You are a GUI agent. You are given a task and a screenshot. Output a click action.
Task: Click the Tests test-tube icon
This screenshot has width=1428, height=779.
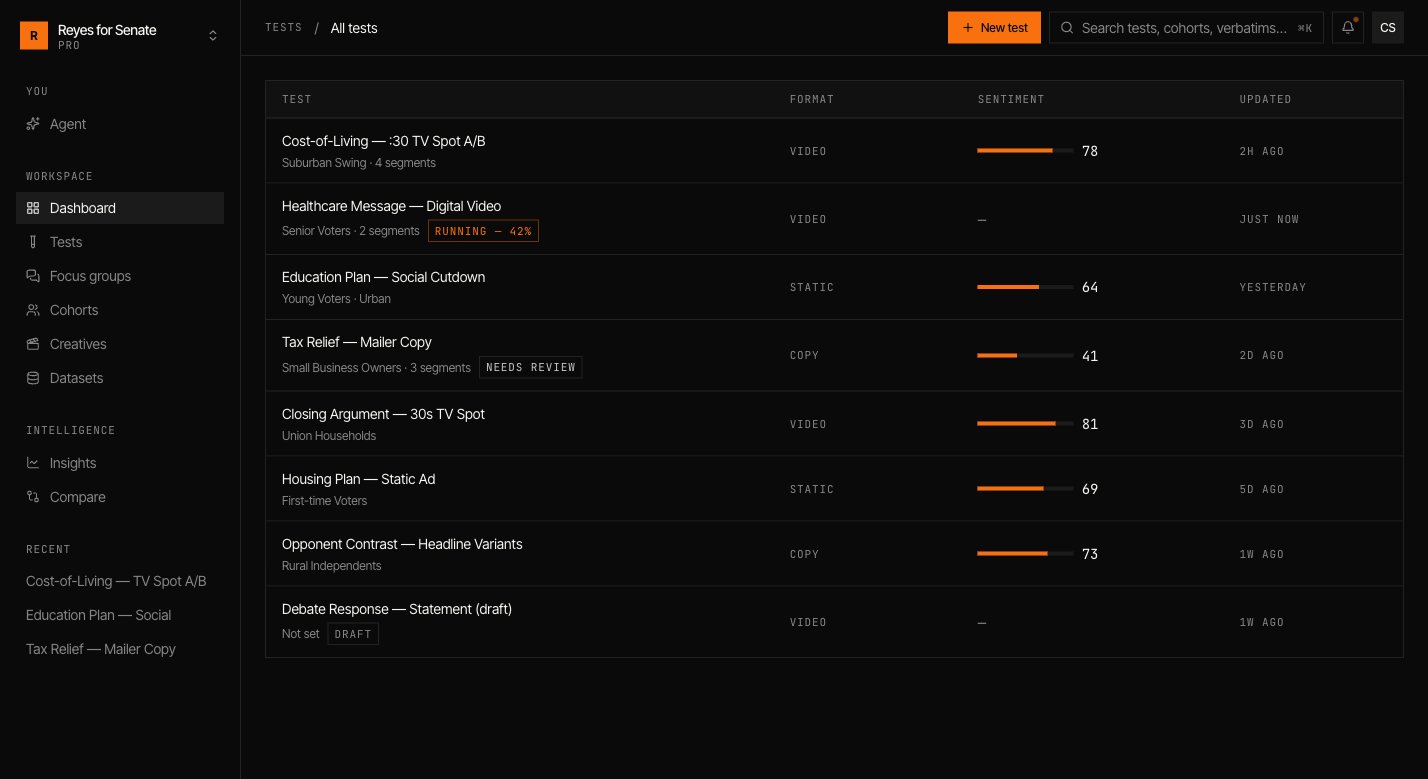point(33,242)
